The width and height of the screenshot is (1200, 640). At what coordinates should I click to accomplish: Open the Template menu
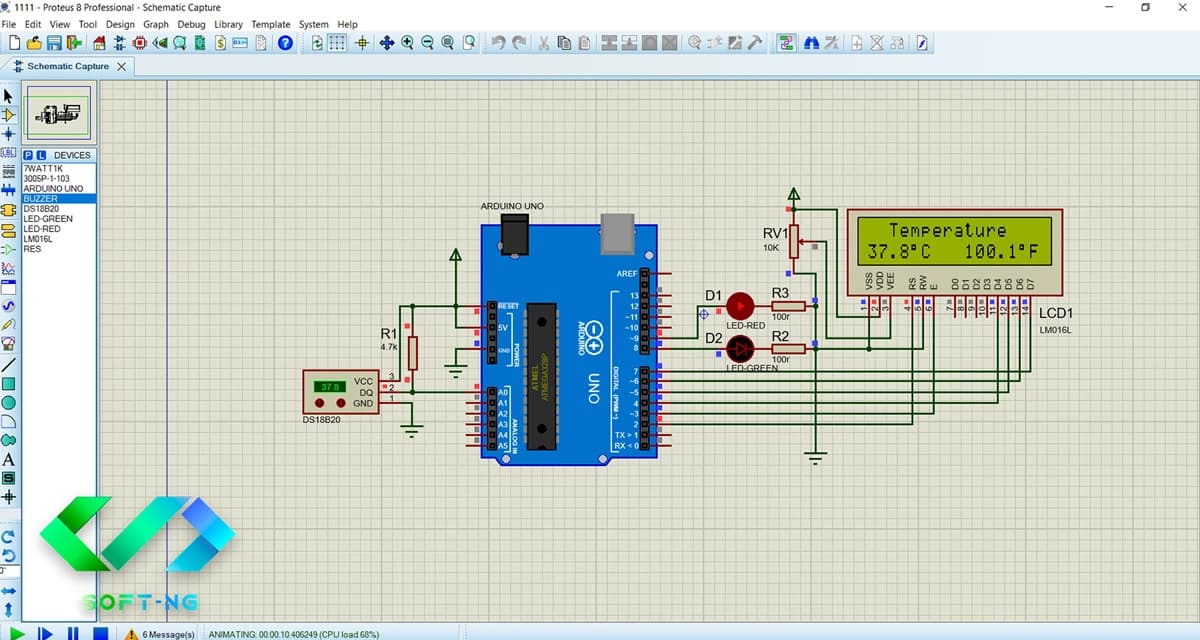point(271,24)
